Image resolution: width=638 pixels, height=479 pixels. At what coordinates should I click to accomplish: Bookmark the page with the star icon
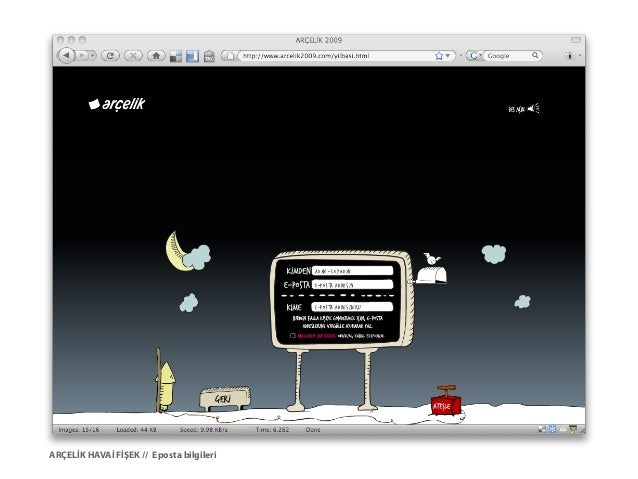(x=439, y=56)
